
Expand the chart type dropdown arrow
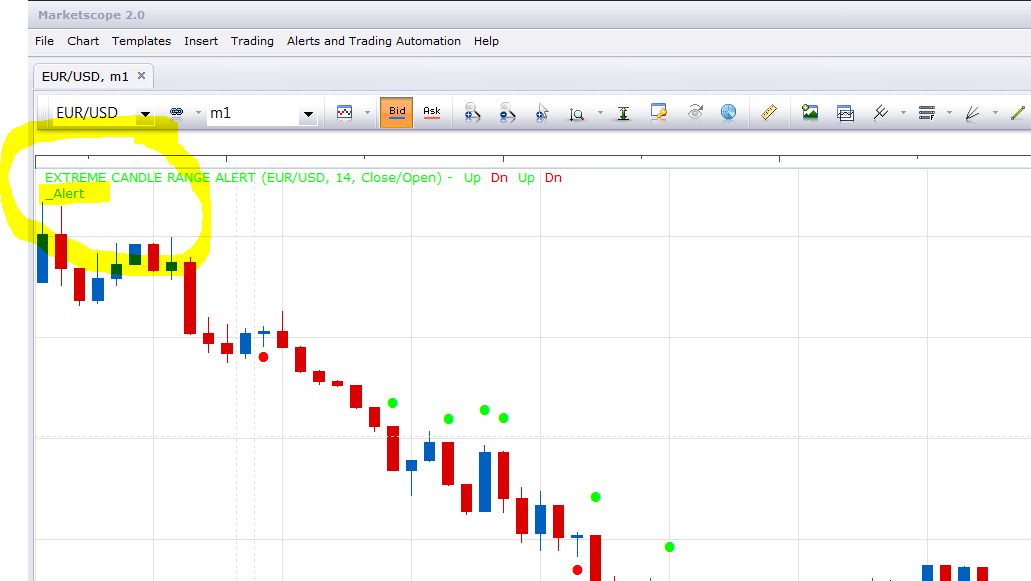click(x=367, y=112)
